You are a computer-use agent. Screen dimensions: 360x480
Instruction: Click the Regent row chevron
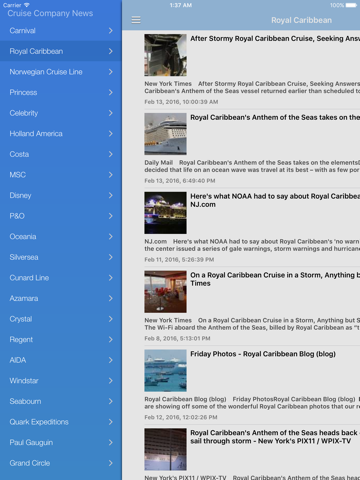click(111, 340)
